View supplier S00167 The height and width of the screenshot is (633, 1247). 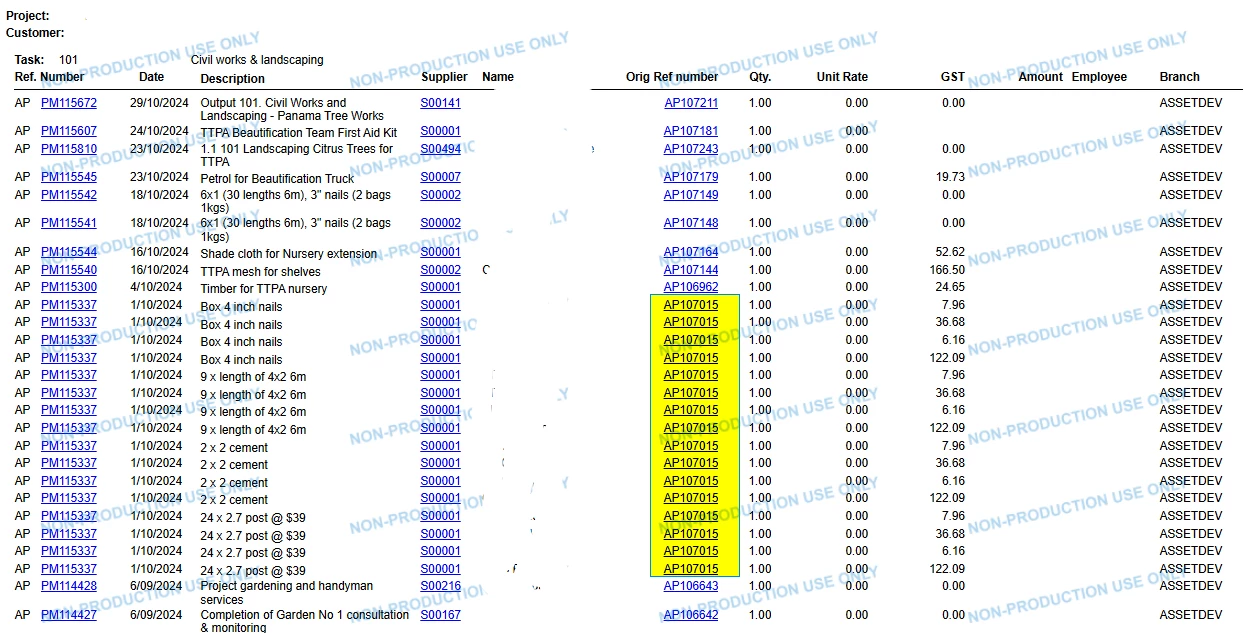(x=441, y=615)
